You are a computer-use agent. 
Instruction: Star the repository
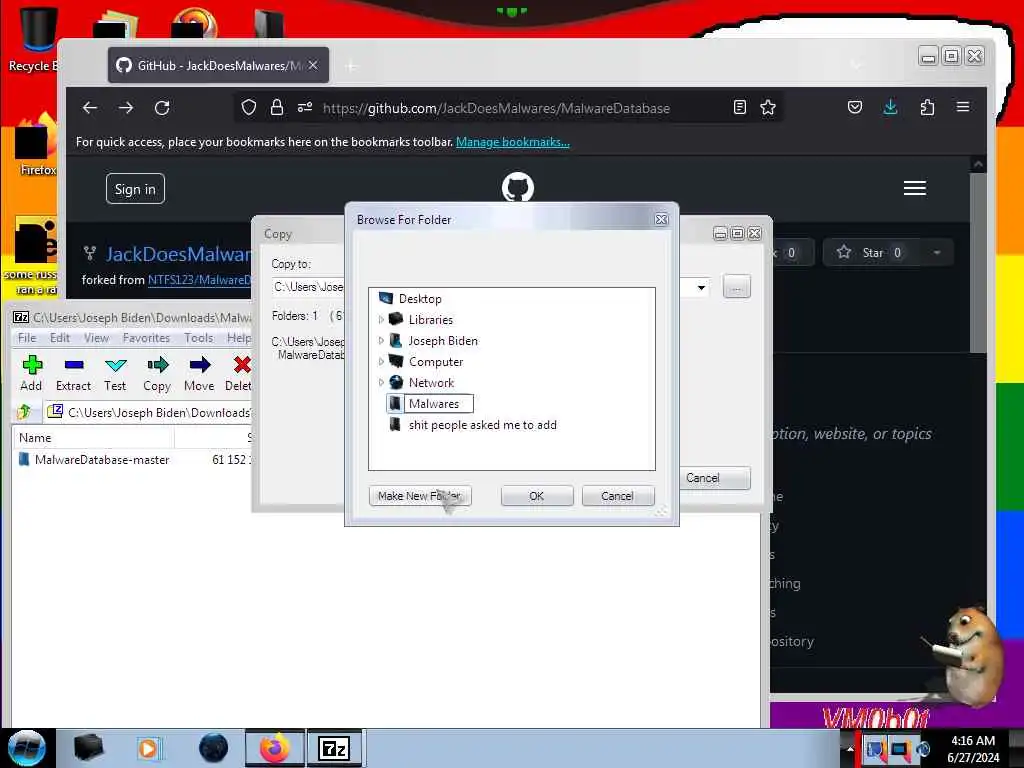click(x=872, y=253)
